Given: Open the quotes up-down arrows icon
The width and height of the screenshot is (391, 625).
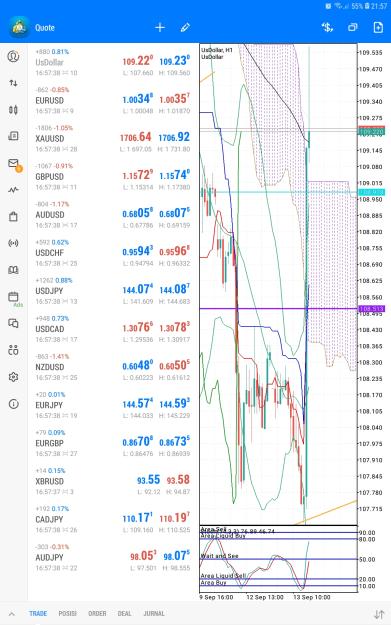Looking at the screenshot, I should [13, 83].
